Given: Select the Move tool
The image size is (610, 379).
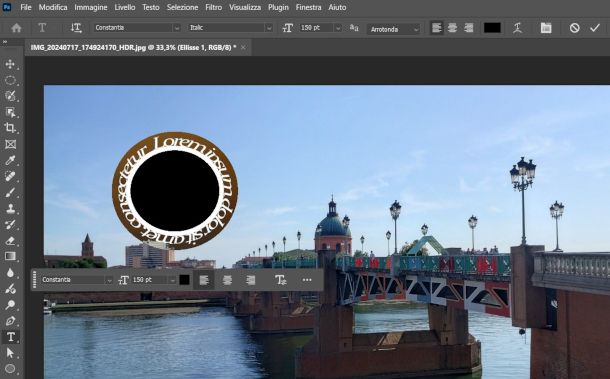Looking at the screenshot, I should (x=10, y=64).
